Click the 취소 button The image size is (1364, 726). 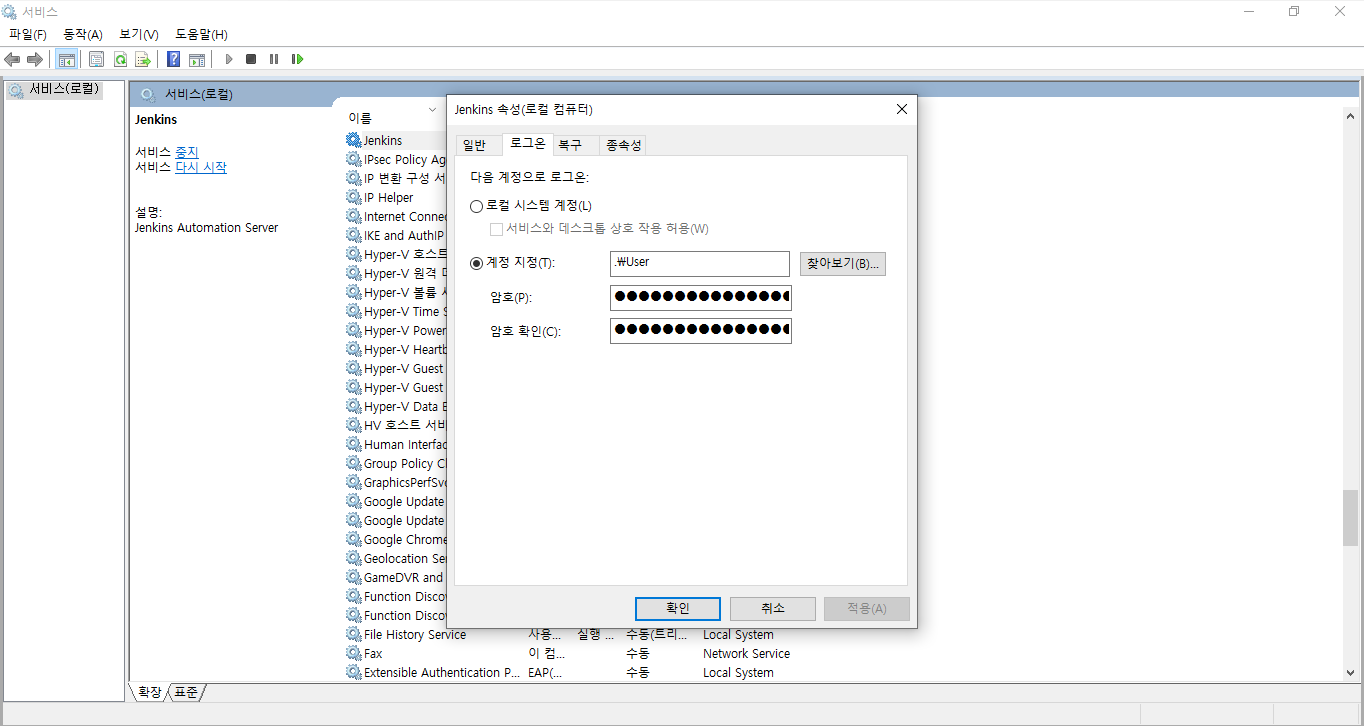[772, 608]
